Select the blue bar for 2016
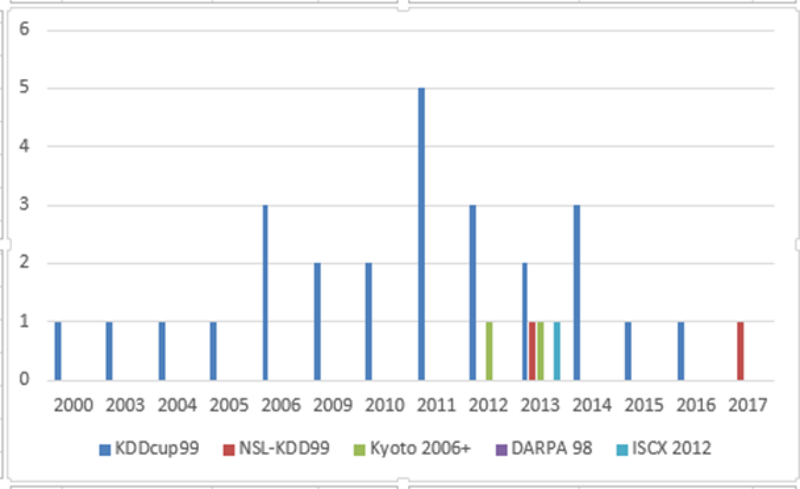The image size is (800, 489). tap(681, 351)
